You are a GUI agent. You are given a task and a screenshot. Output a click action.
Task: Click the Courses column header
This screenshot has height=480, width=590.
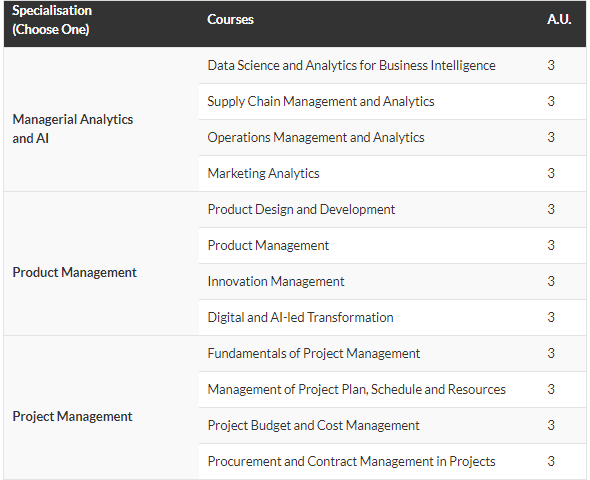(x=230, y=20)
